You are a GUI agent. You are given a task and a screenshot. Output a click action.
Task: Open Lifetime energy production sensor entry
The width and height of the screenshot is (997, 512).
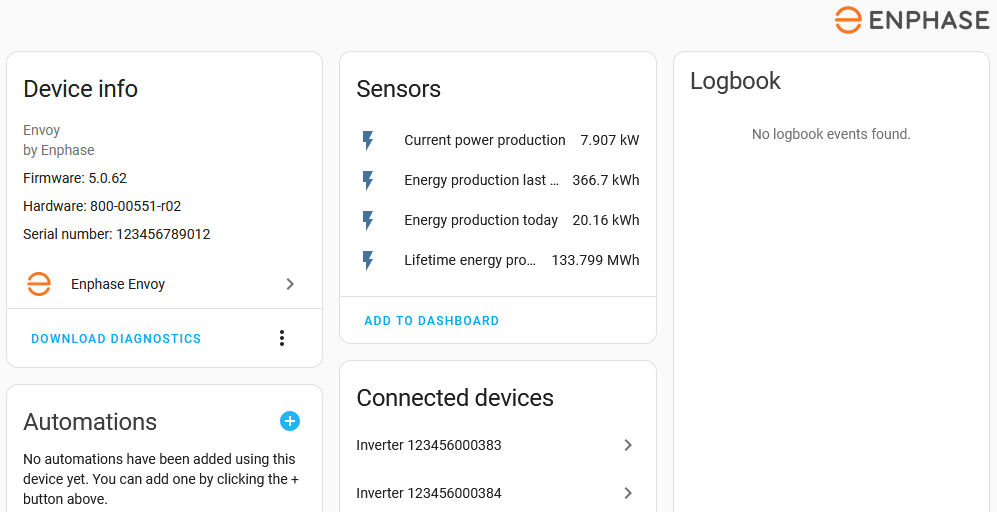(470, 261)
